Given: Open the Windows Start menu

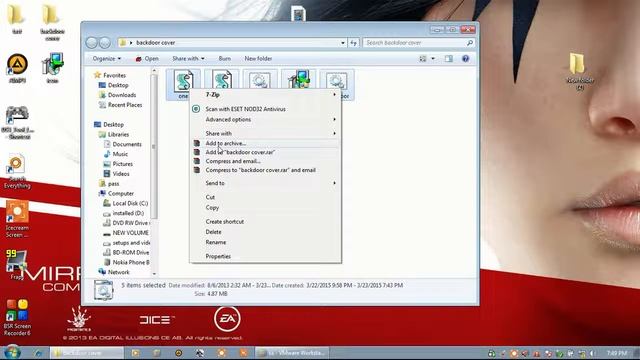Looking at the screenshot, I should [11, 353].
